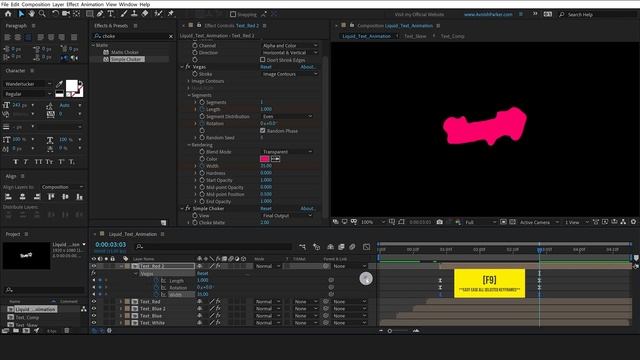Reset the Simple Choker effect
The width and height of the screenshot is (640, 360).
tap(266, 209)
